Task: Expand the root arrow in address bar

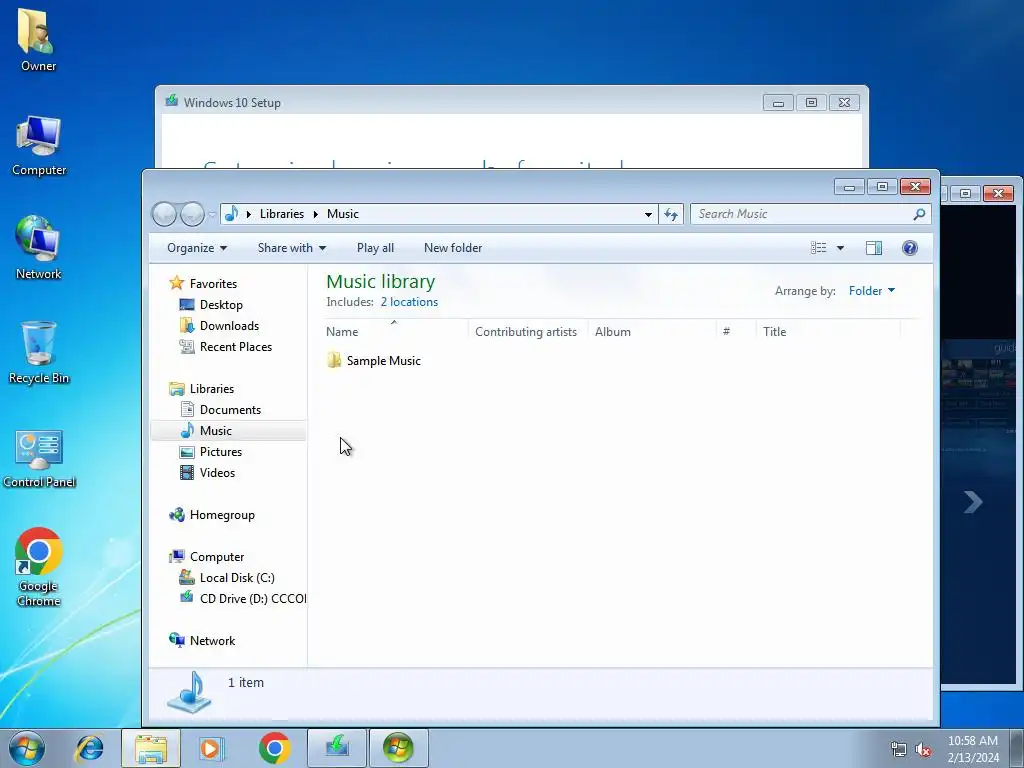Action: tap(249, 214)
